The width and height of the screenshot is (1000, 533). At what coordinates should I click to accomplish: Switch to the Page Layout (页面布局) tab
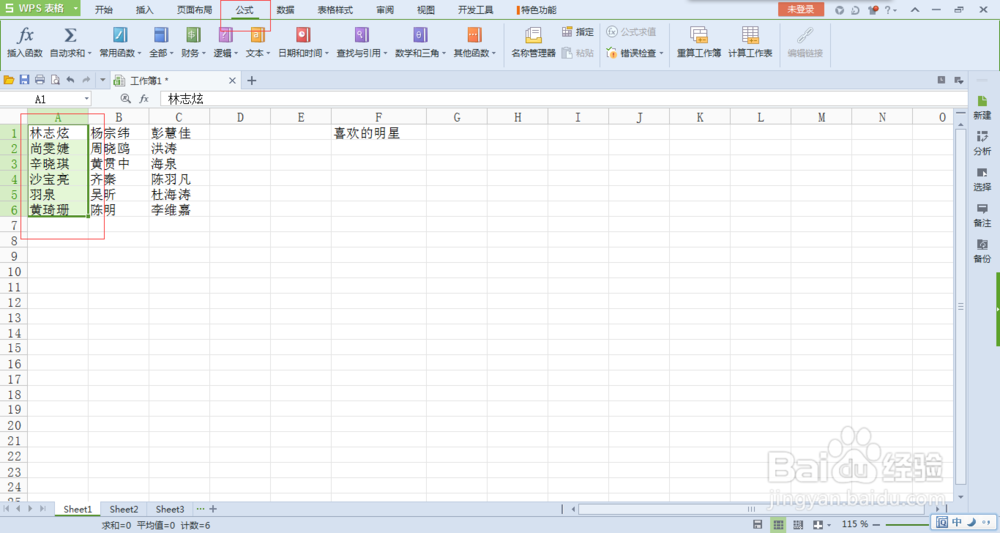(x=195, y=10)
